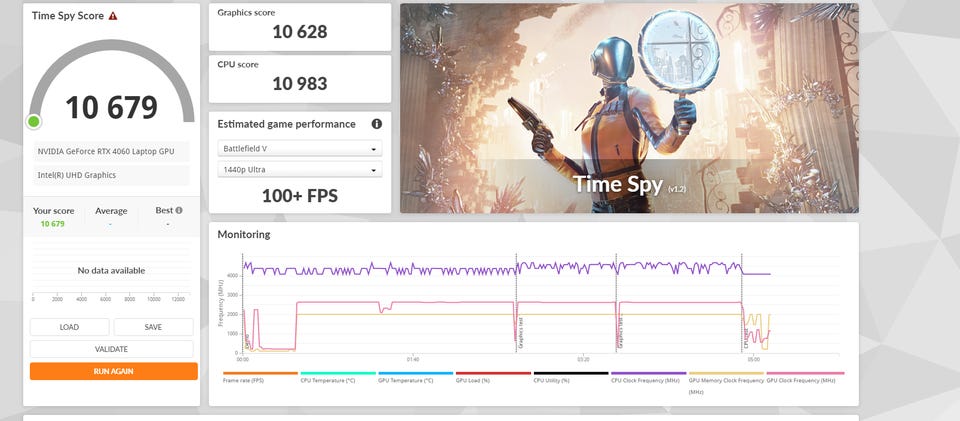Click the 100+ FPS estimate text
The image size is (960, 421).
point(300,196)
